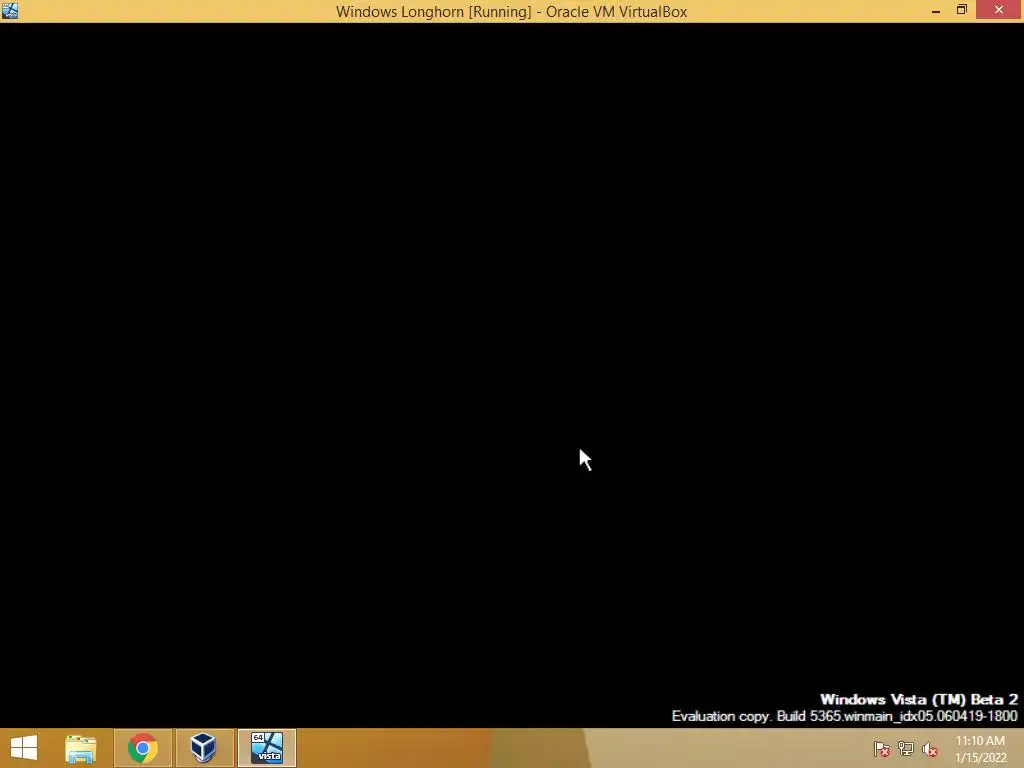Click the muted volume tray icon
This screenshot has height=768, width=1024.
point(930,749)
